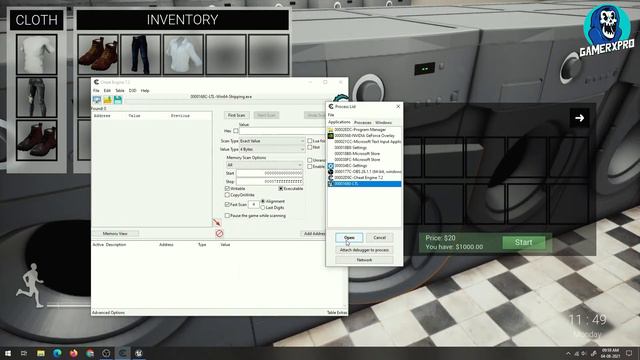This screenshot has height=360, width=640.
Task: Toggle the Fast Scan checkbox
Action: (227, 204)
